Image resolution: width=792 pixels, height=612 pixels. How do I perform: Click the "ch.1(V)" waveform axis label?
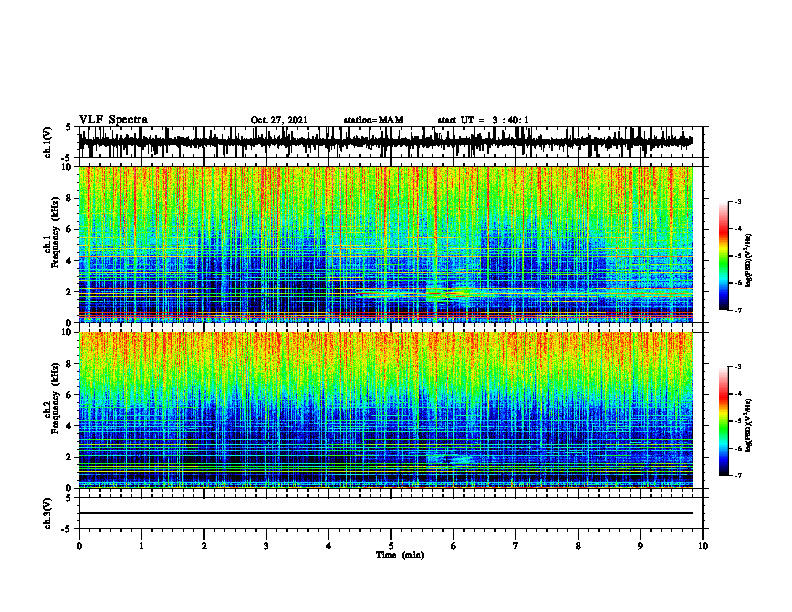tap(48, 142)
